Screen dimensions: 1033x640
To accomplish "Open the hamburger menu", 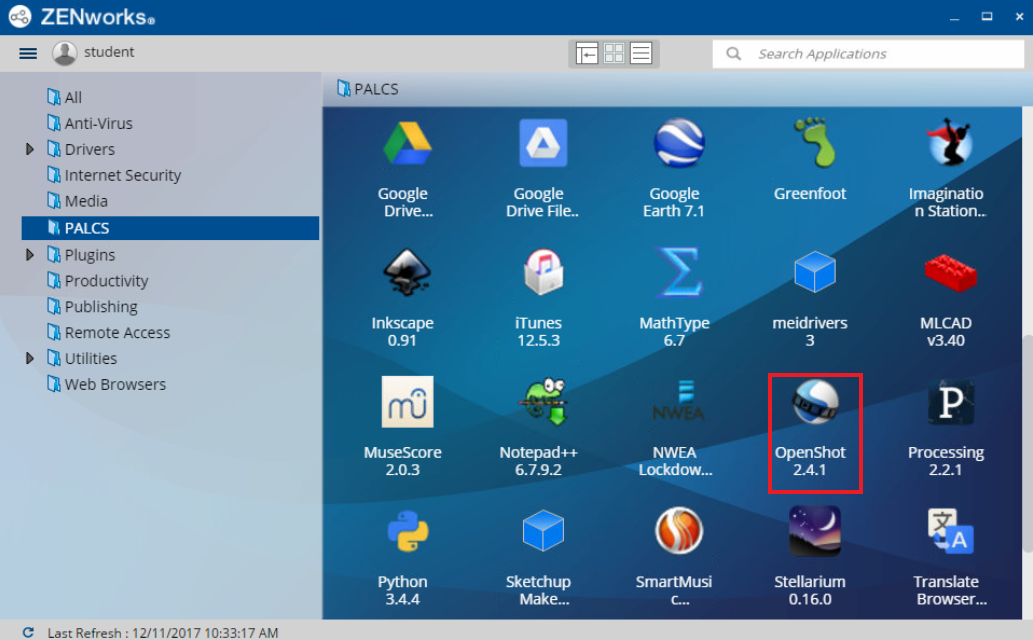I will 28,53.
